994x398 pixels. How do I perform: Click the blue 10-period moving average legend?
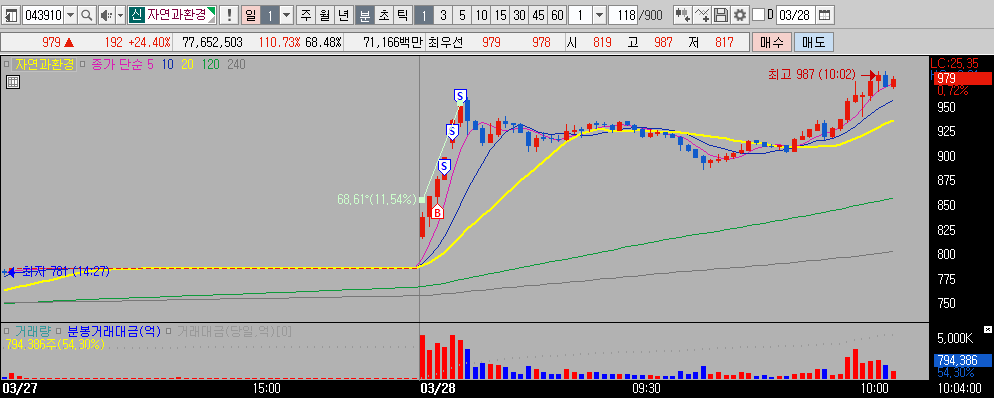pos(168,64)
